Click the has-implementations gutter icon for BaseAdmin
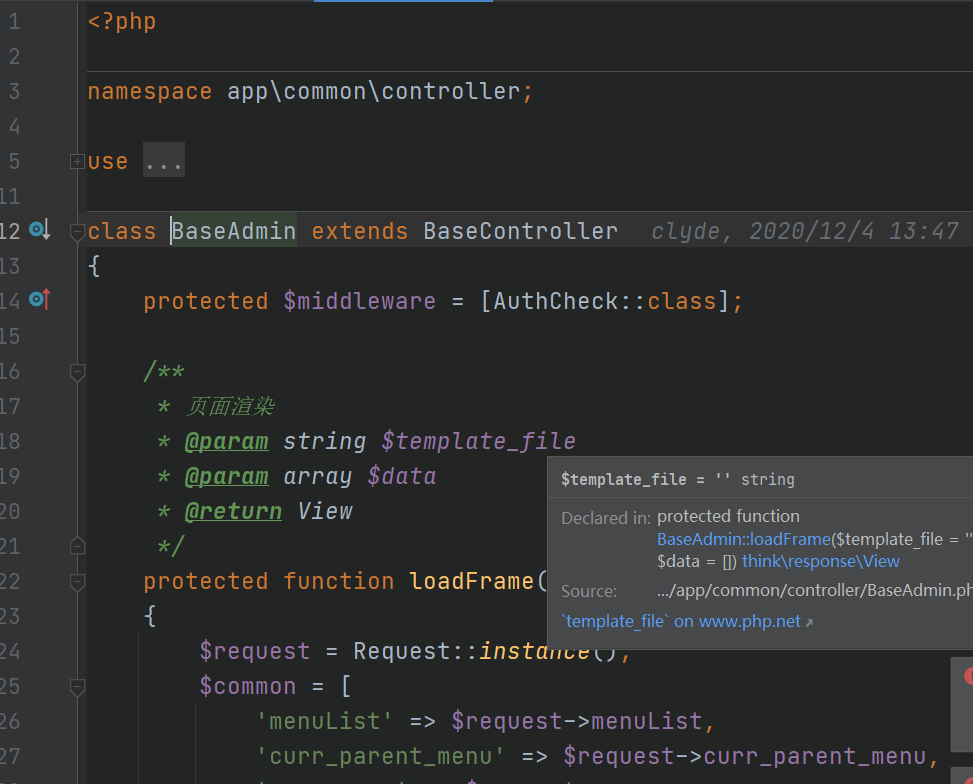973x784 pixels. (x=40, y=230)
